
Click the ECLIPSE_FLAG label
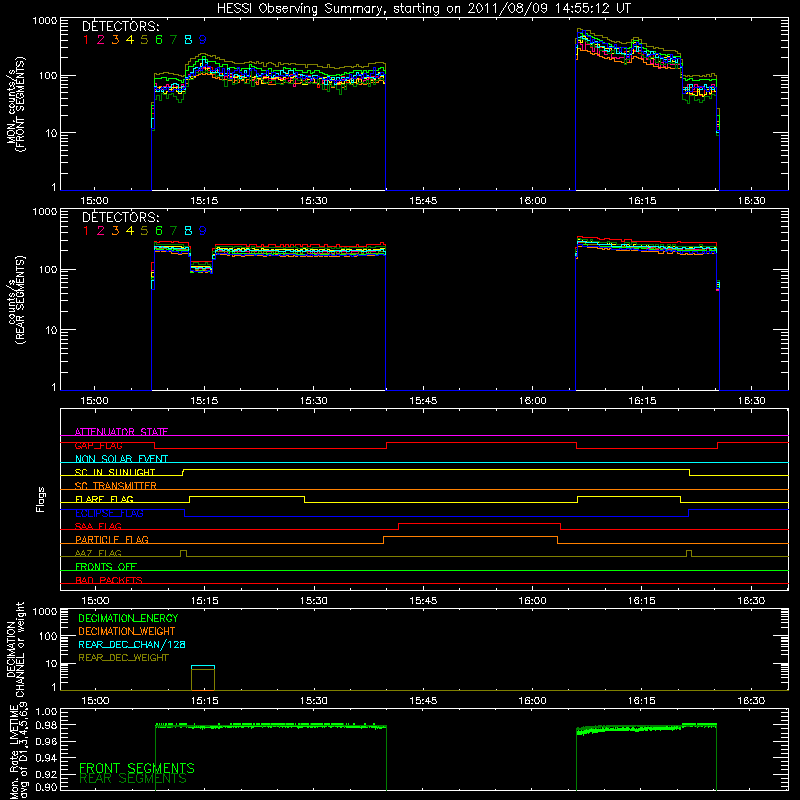109,513
